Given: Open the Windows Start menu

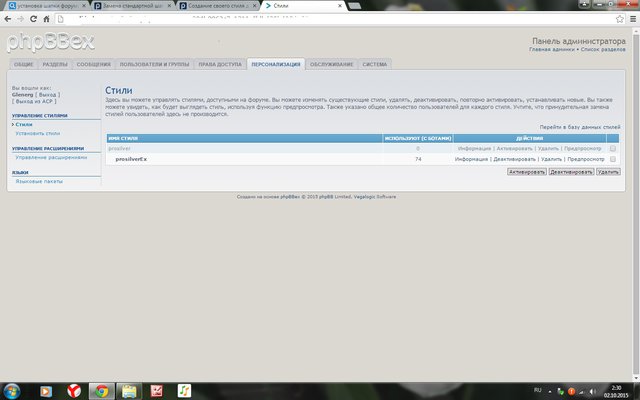Looking at the screenshot, I should coord(11,391).
